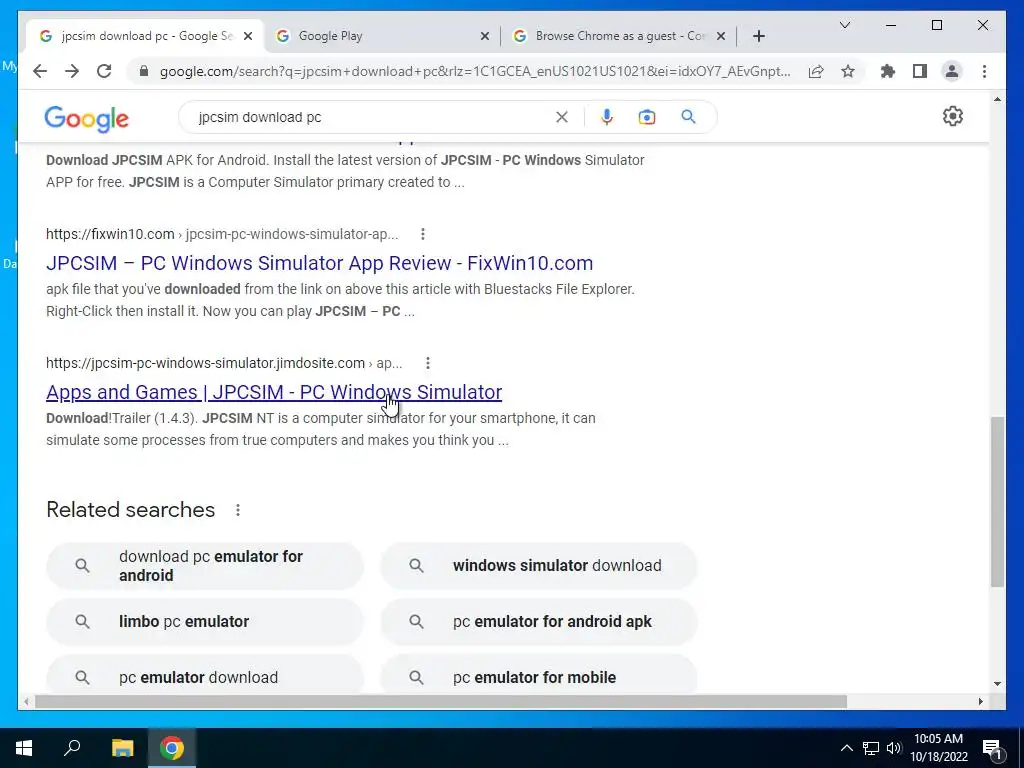The width and height of the screenshot is (1024, 768).
Task: Open Apps and Games JPCSIM Simulator link
Action: [x=274, y=392]
